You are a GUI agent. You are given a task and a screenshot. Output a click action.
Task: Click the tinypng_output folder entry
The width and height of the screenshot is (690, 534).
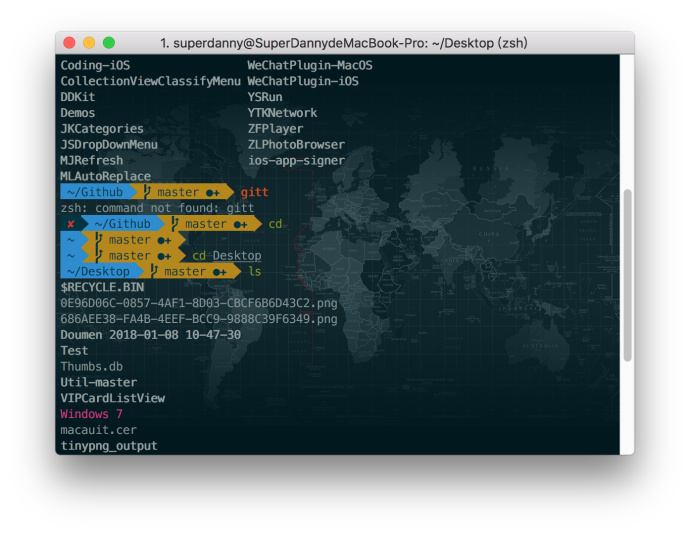tap(109, 446)
